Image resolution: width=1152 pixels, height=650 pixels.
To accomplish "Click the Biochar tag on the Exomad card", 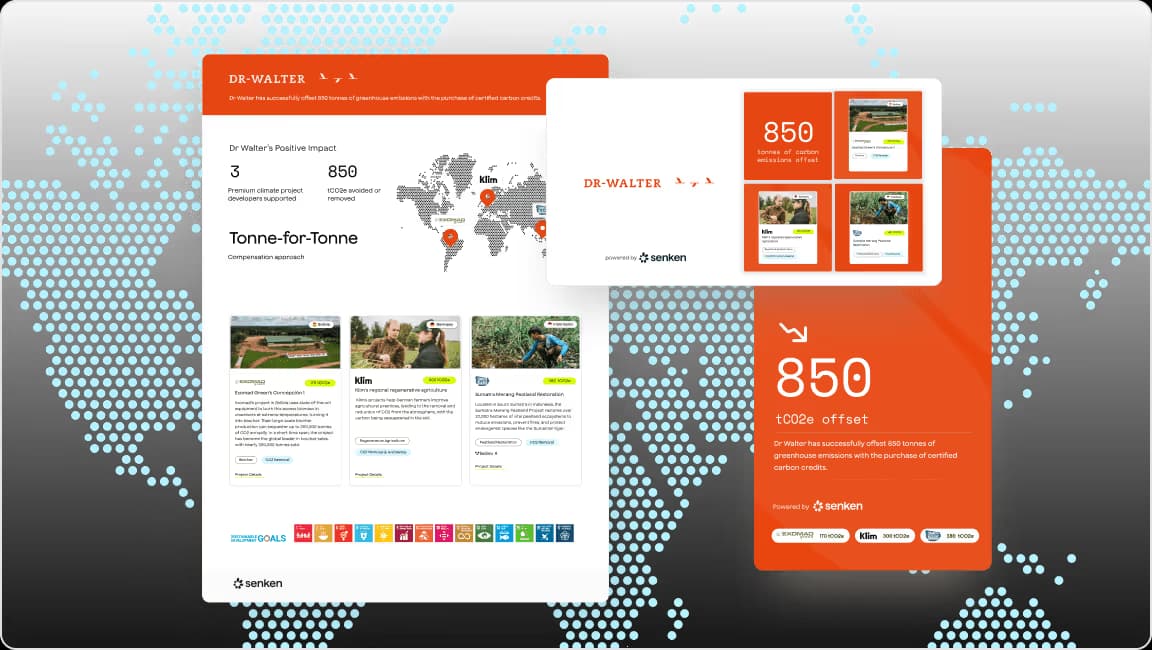I will (245, 460).
